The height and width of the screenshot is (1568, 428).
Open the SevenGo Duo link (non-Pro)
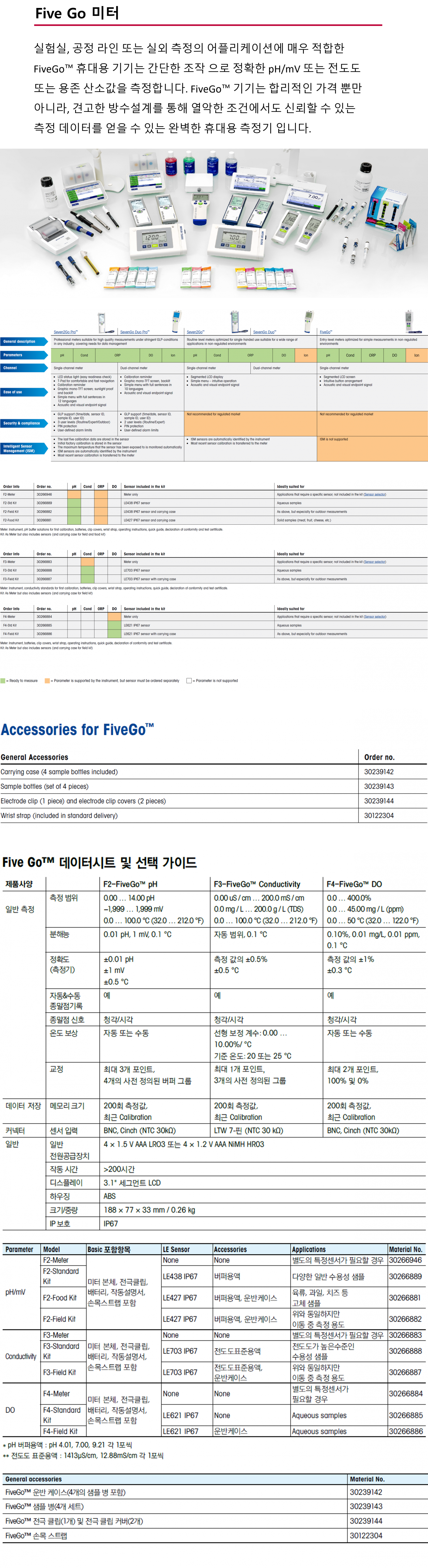(x=264, y=332)
